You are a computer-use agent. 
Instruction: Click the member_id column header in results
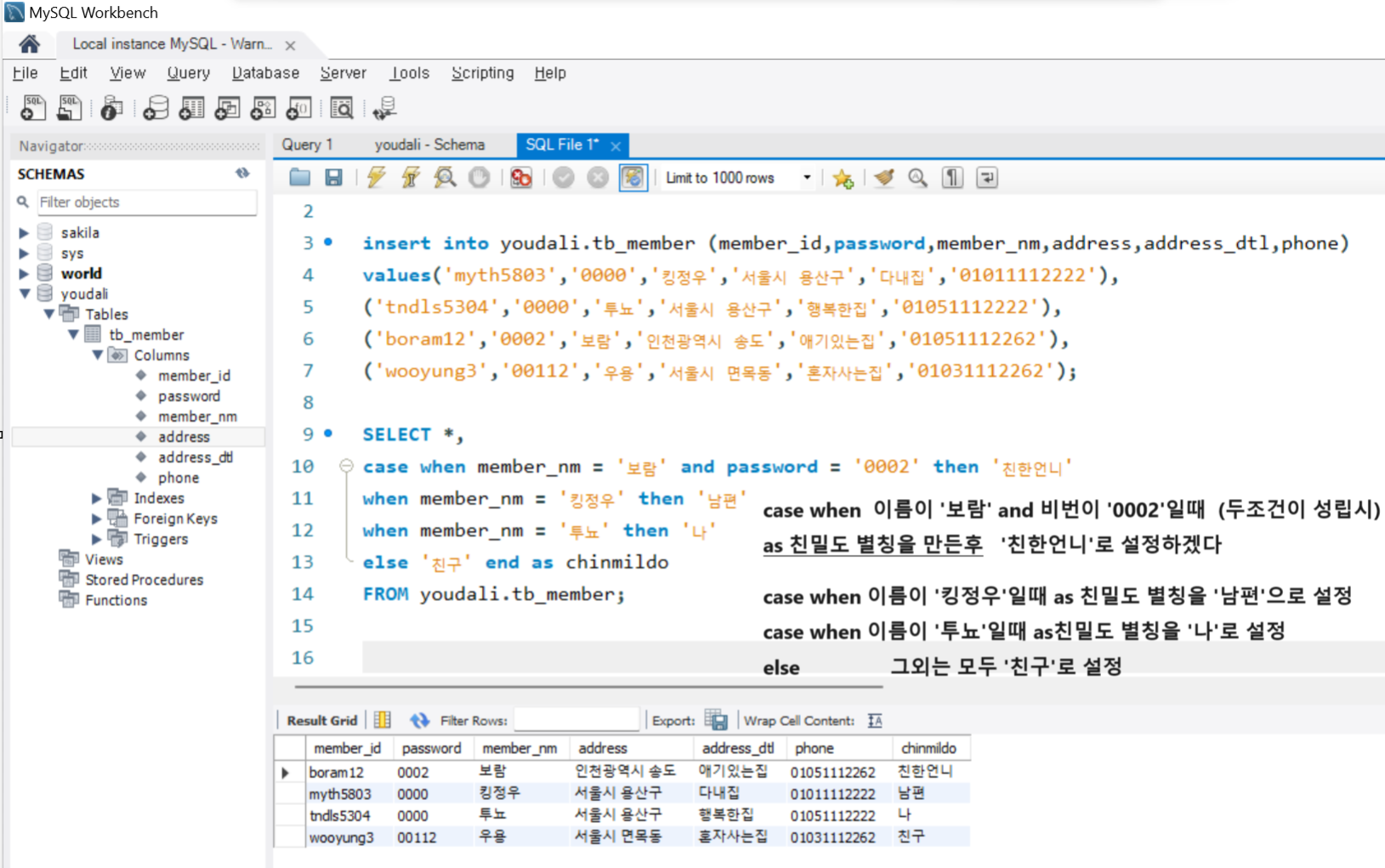[x=348, y=748]
